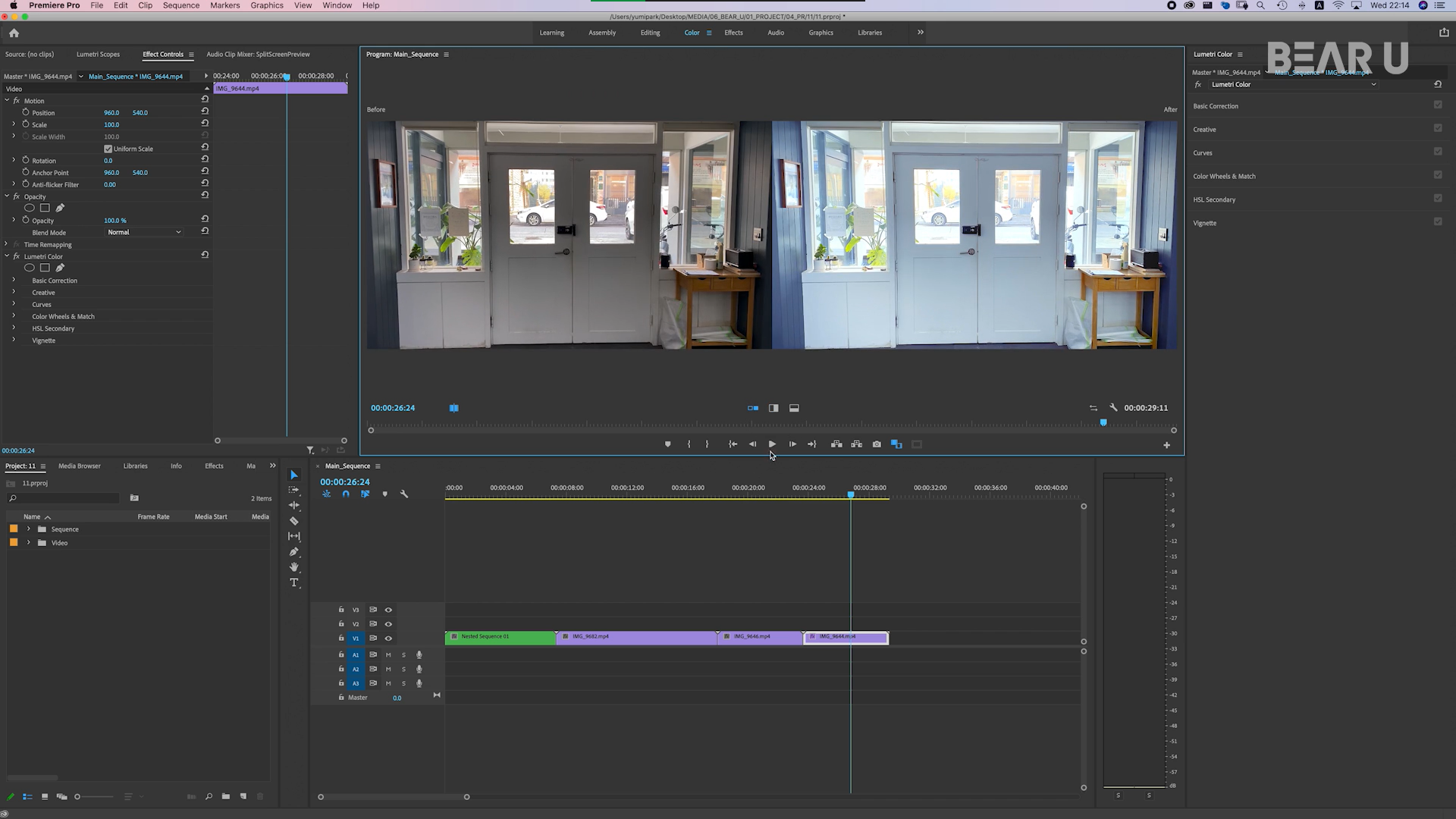Select the IMG_9682.mp4 clip in timeline
Viewport: 1456px width, 819px height.
pos(635,638)
